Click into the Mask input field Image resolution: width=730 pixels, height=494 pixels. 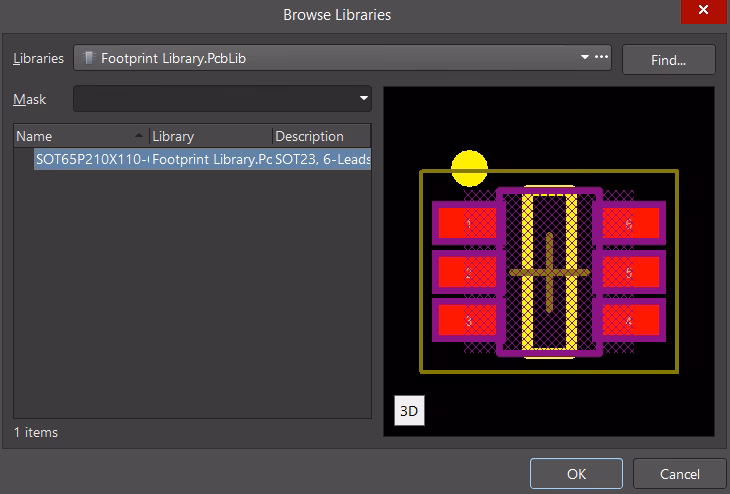(x=215, y=99)
